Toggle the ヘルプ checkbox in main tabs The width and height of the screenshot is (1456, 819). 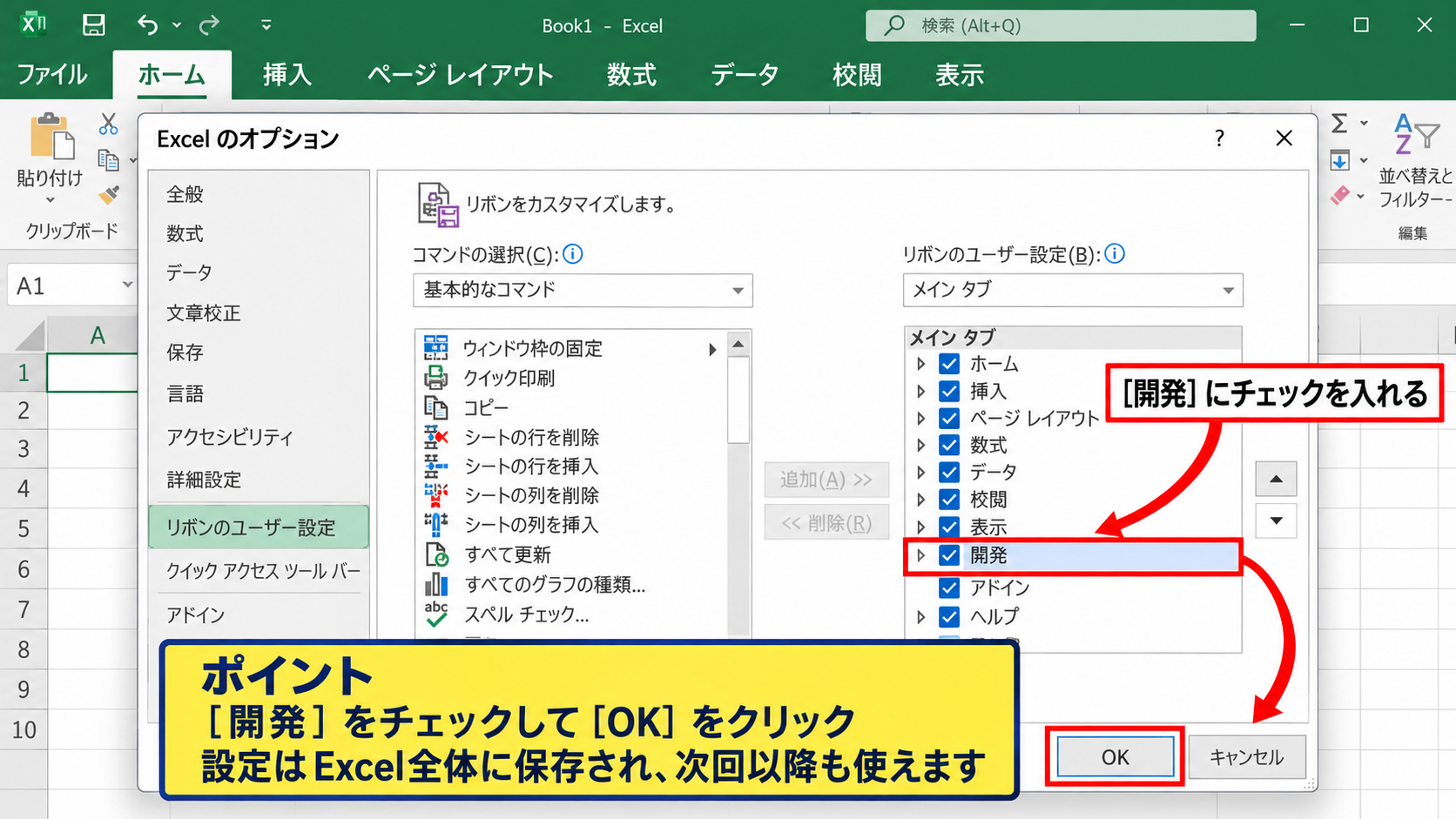[949, 616]
